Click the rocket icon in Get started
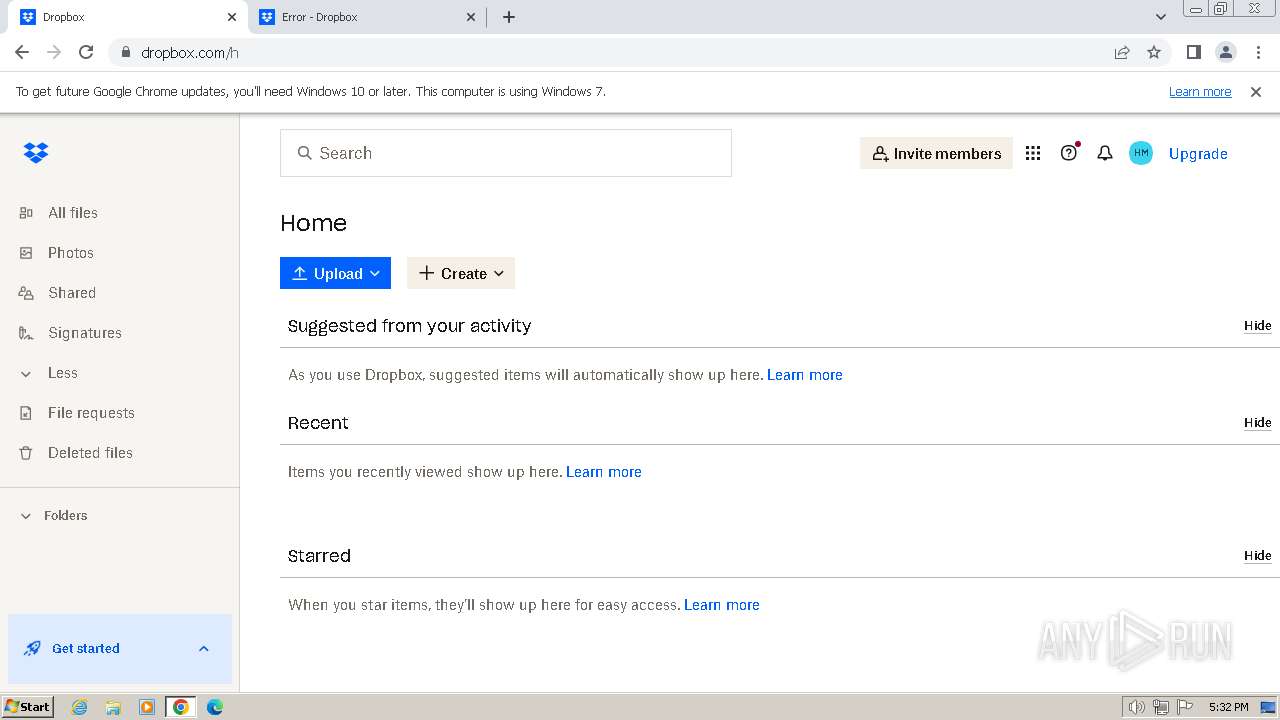This screenshot has width=1280, height=720. click(x=33, y=648)
